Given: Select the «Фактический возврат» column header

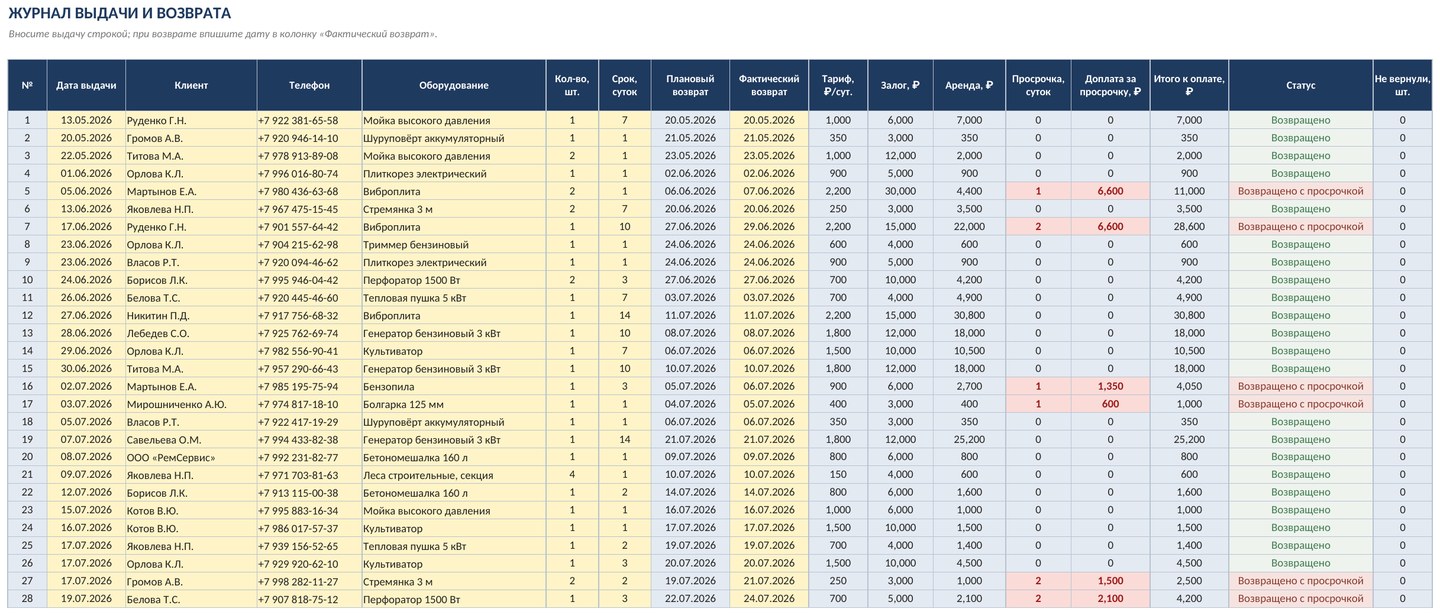Looking at the screenshot, I should [769, 85].
